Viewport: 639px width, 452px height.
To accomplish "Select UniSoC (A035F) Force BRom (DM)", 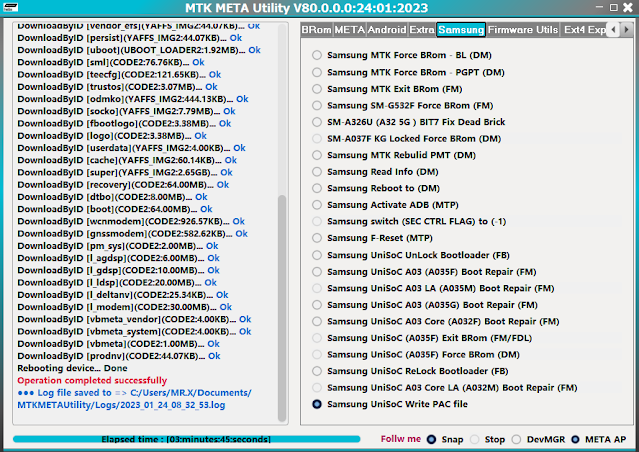I will pyautogui.click(x=416, y=355).
